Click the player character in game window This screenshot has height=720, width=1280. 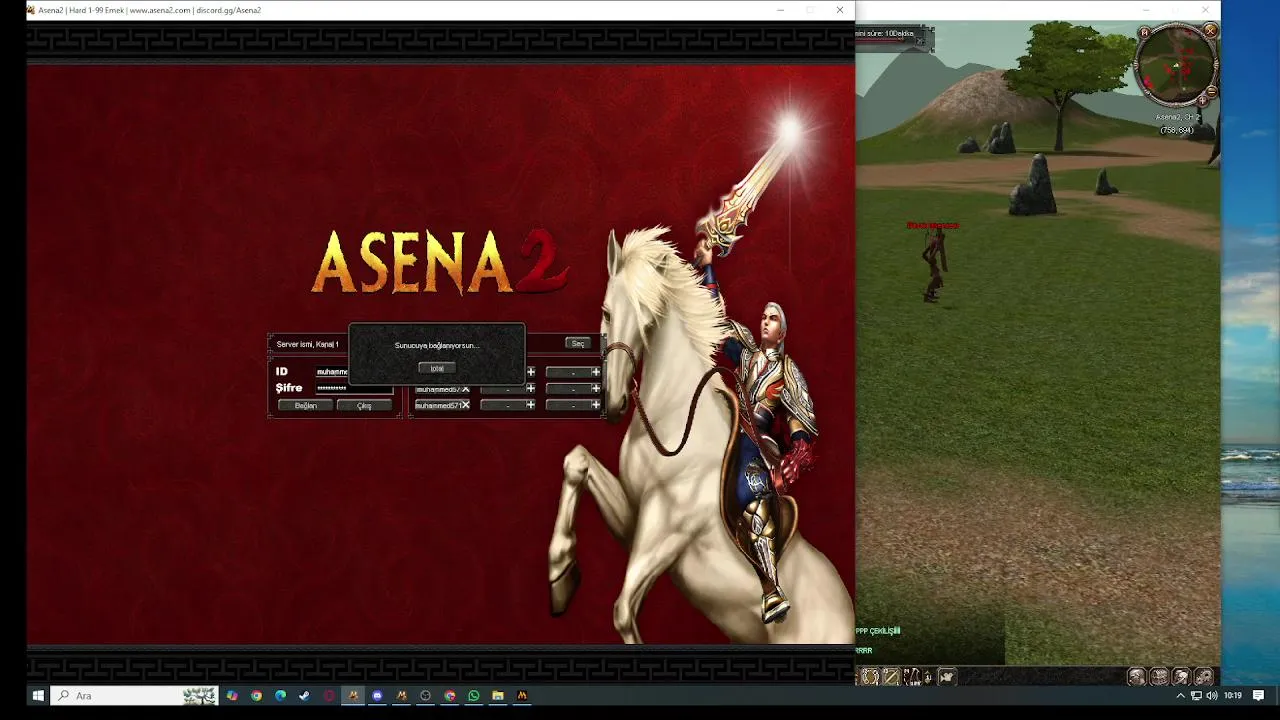[933, 266]
